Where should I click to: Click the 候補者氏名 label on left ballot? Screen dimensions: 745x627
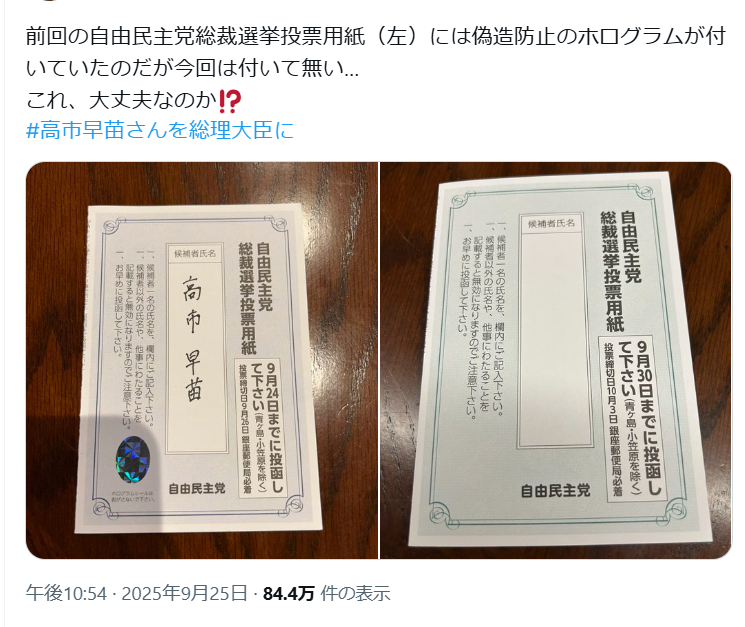(195, 253)
